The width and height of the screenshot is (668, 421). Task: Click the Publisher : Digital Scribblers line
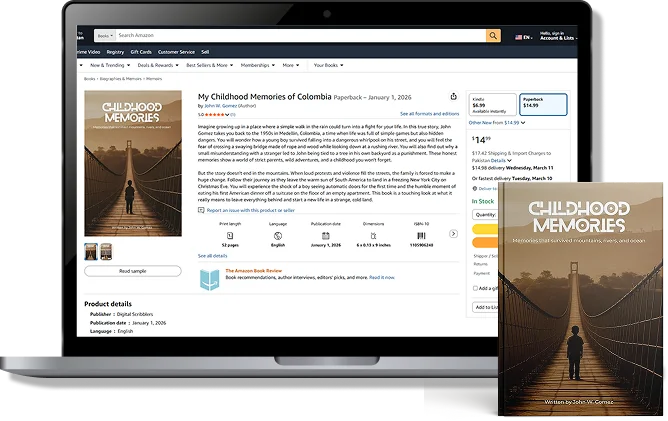tap(121, 314)
